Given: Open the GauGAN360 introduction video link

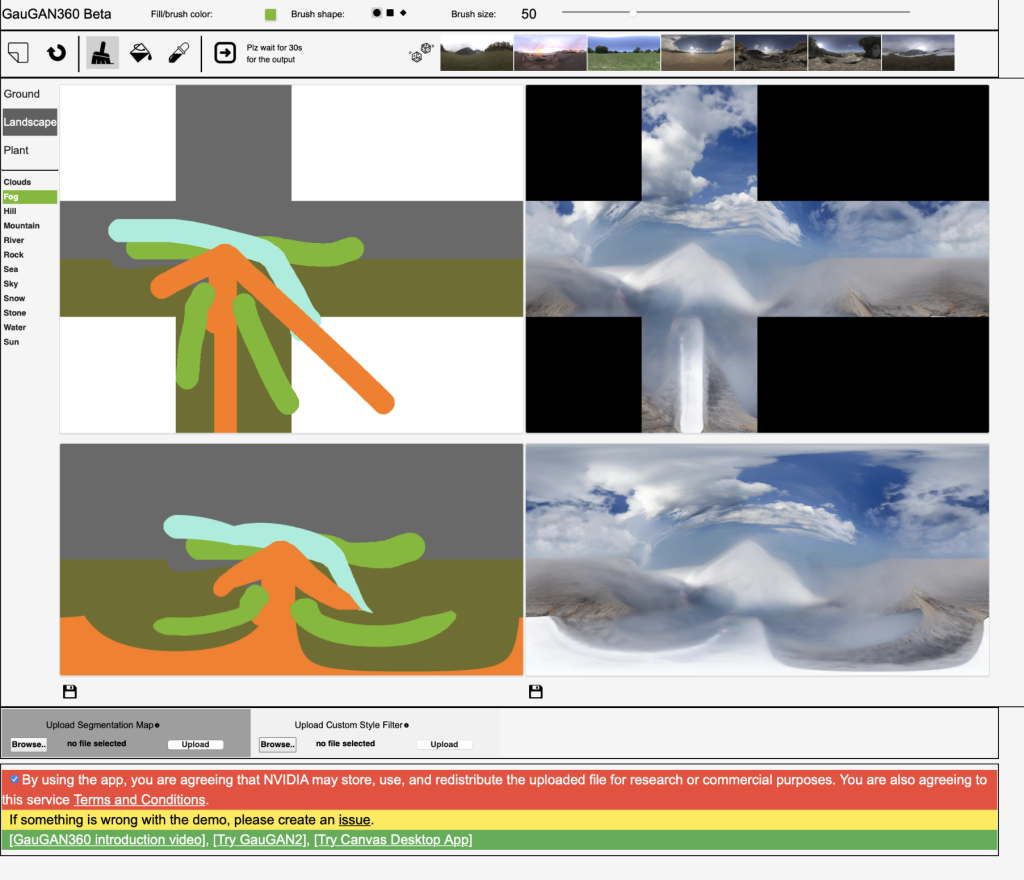Looking at the screenshot, I should tap(109, 840).
